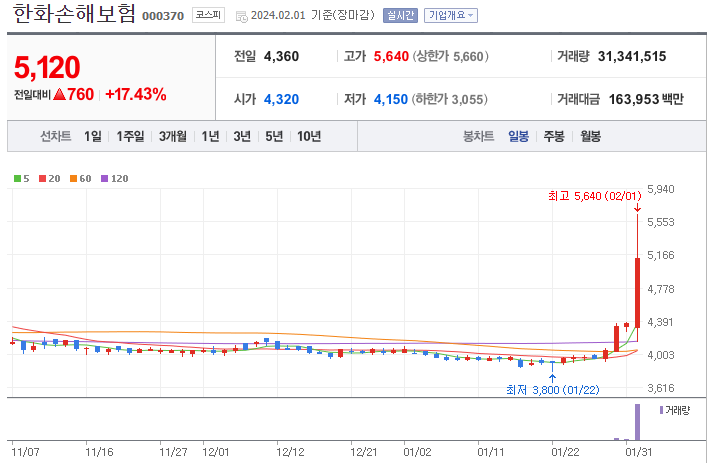Switch to 월봉 monthly candle chart
The image size is (707, 463).
click(x=590, y=136)
